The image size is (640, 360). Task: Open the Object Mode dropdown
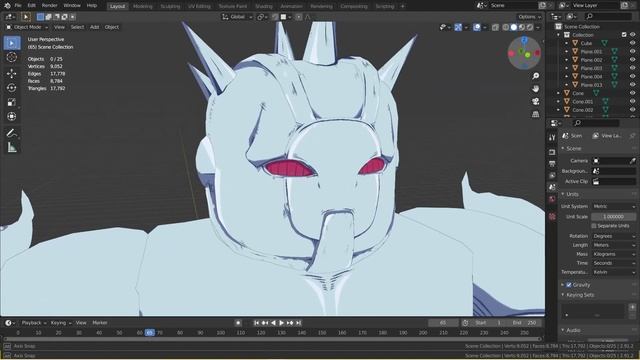point(27,27)
